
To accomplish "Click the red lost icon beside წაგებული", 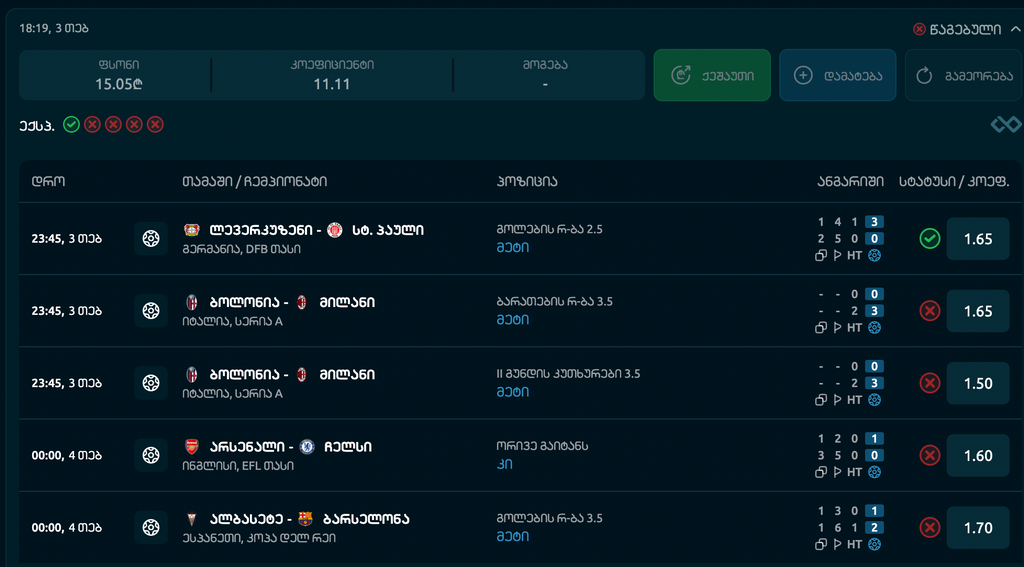I will [x=920, y=29].
